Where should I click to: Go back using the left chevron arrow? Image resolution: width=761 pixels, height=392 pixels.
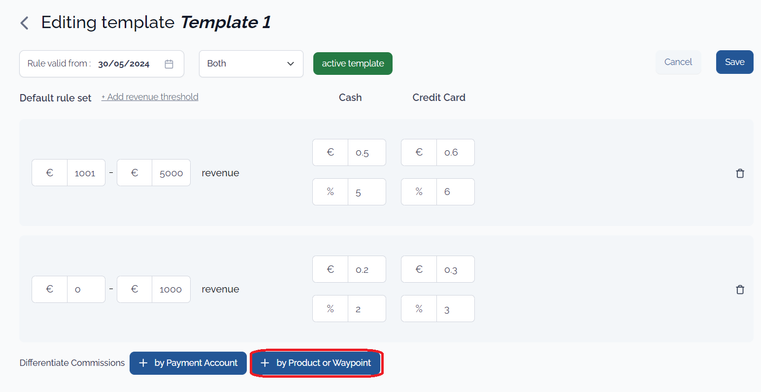pos(24,23)
